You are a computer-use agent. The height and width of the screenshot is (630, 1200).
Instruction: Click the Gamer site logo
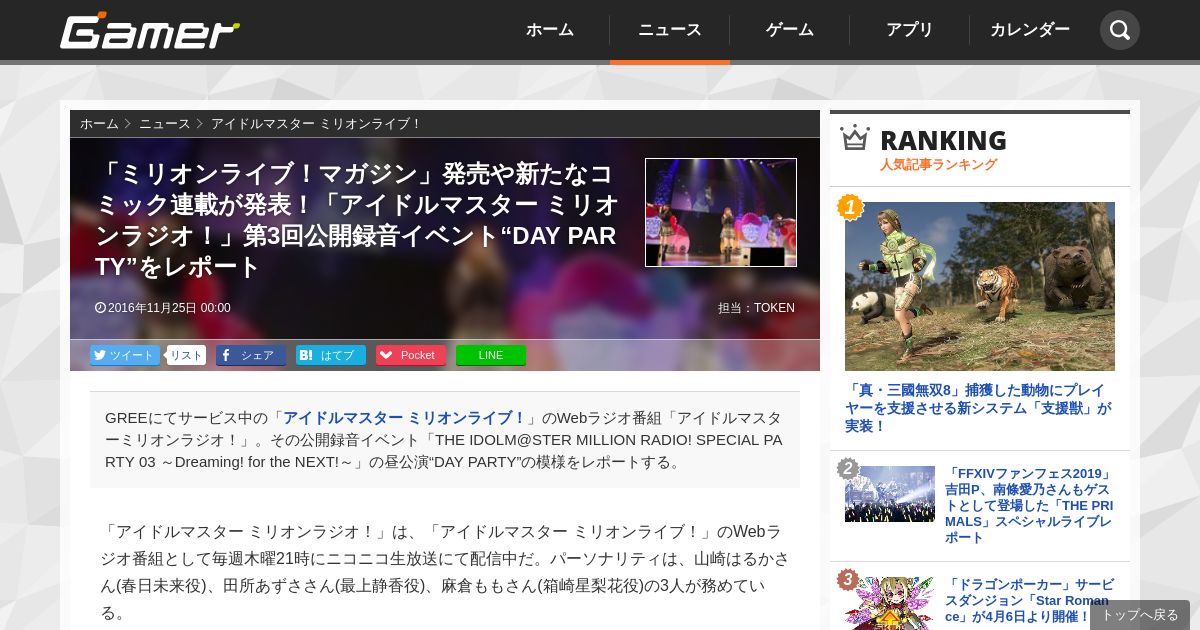pos(150,31)
